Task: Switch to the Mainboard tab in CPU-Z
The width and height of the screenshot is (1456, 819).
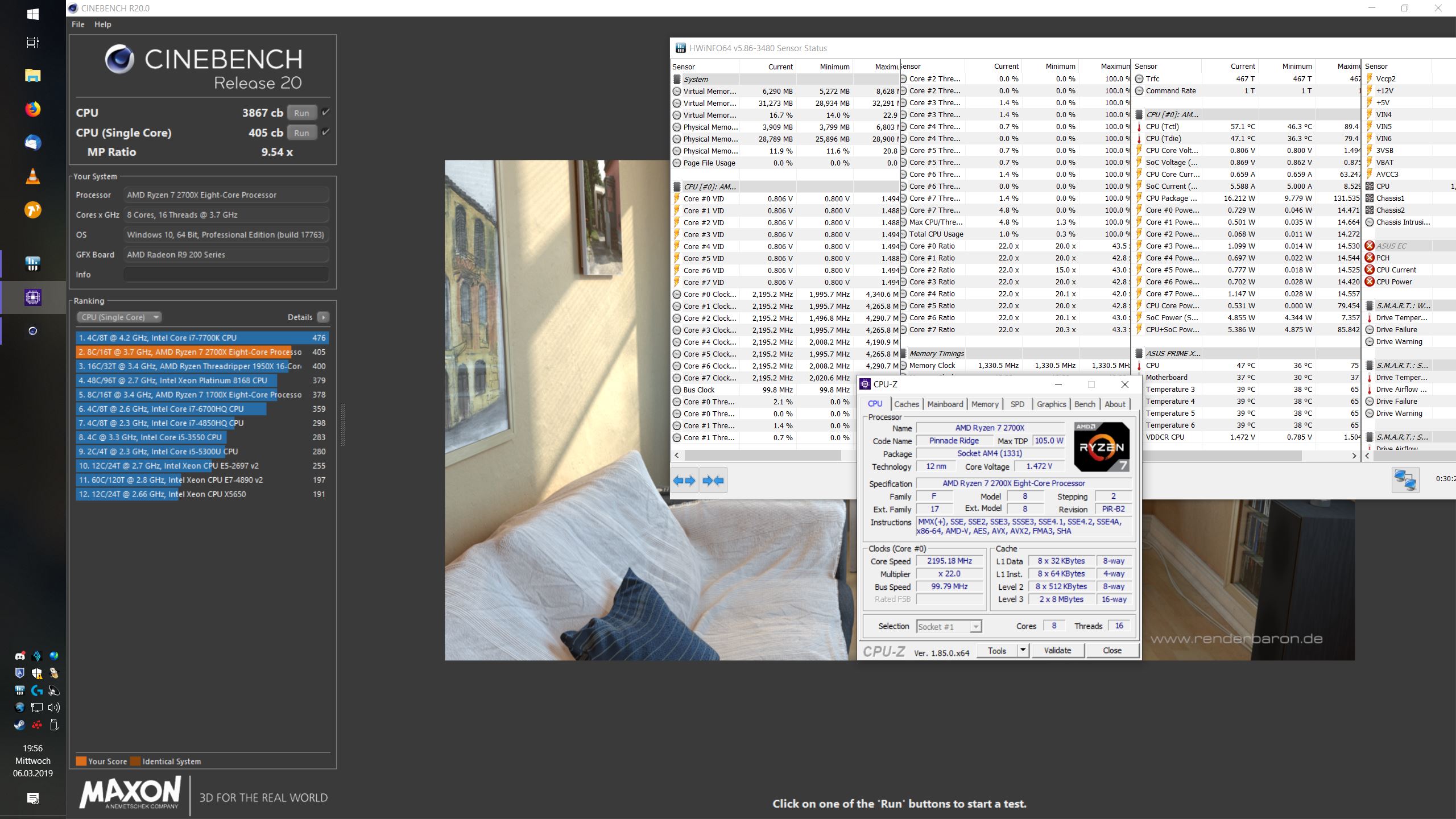Action: click(945, 404)
